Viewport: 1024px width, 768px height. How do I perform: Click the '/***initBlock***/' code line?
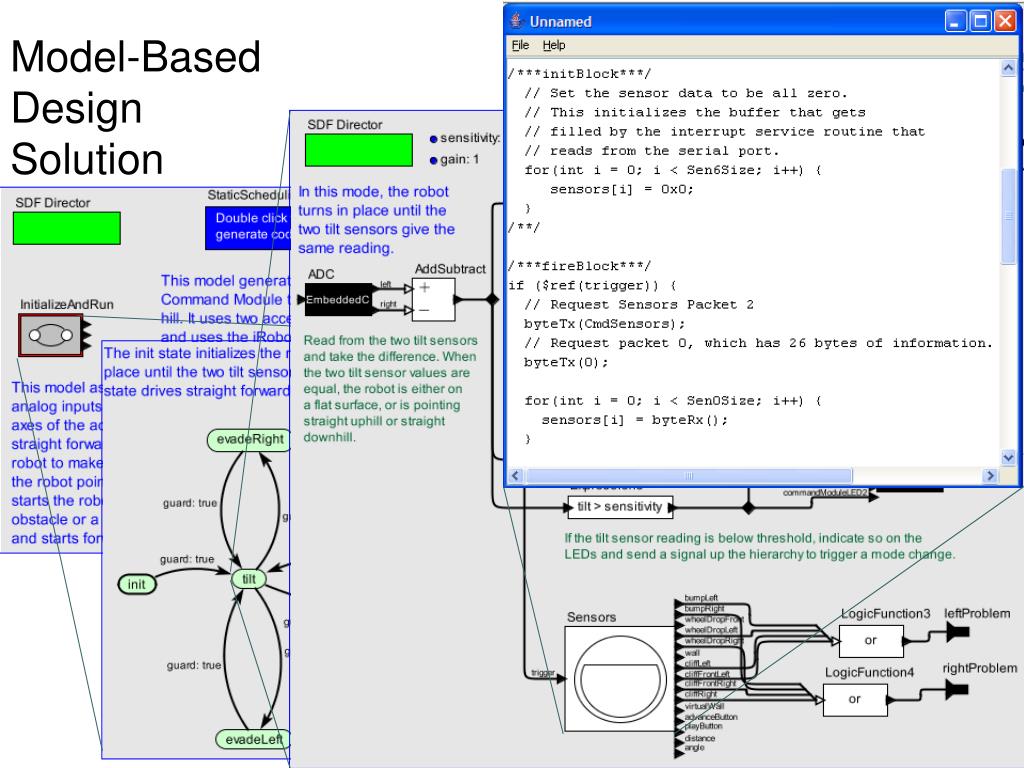pyautogui.click(x=579, y=73)
